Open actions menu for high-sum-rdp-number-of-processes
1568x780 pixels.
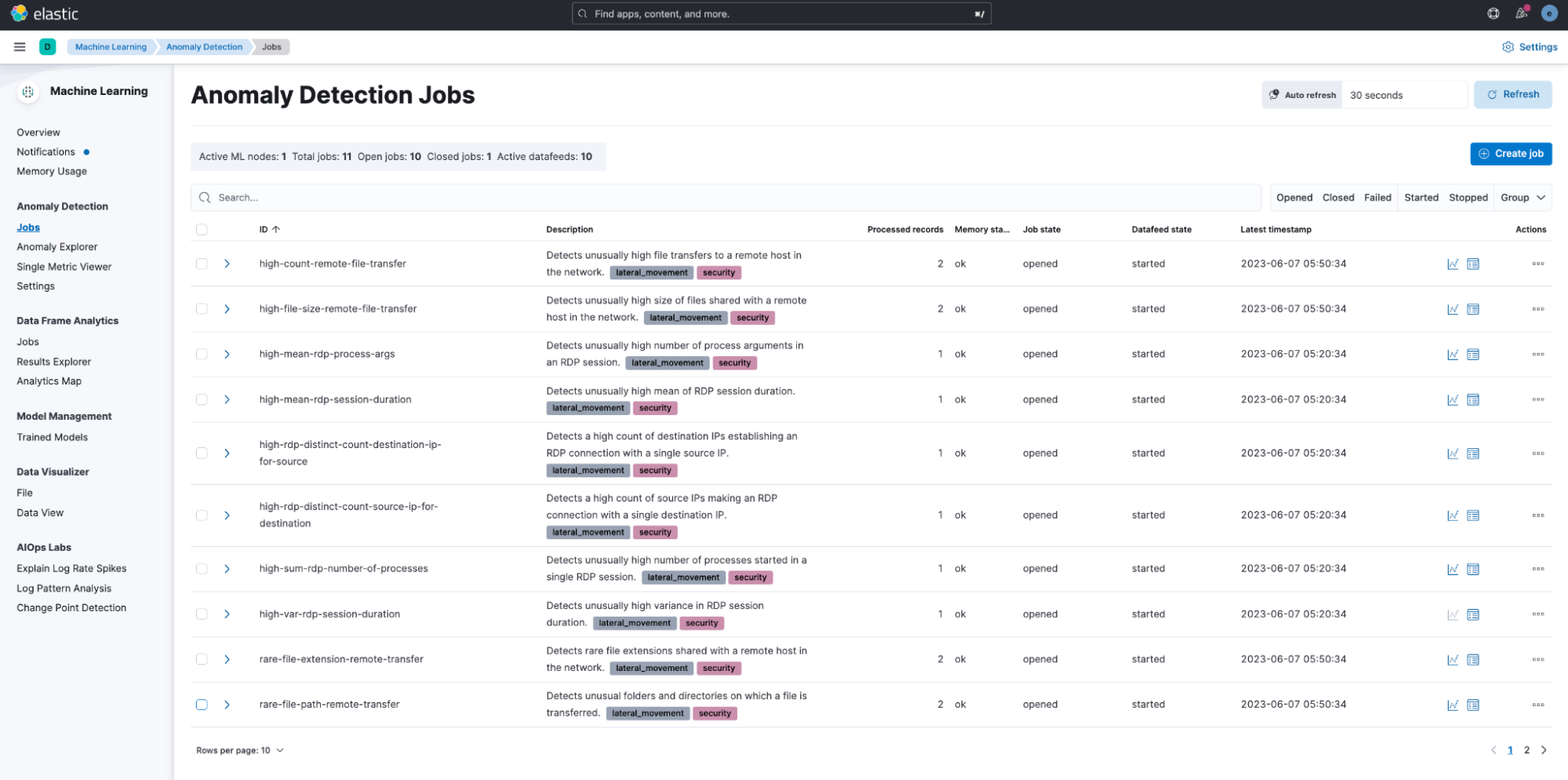pyautogui.click(x=1538, y=569)
